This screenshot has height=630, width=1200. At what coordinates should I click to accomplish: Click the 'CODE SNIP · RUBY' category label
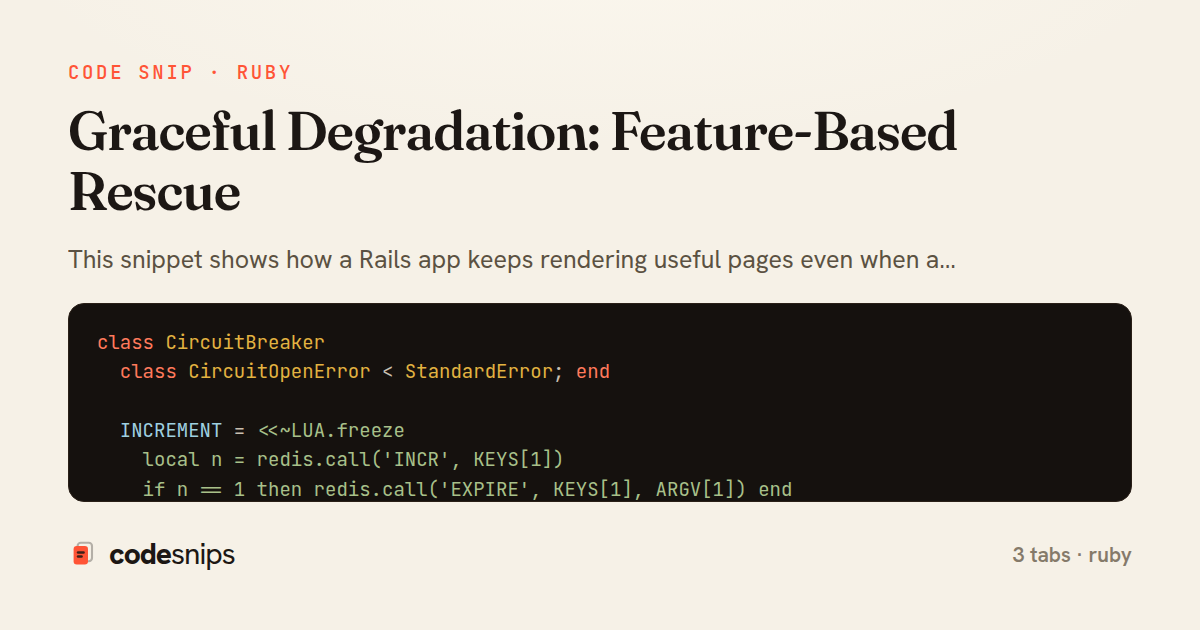click(180, 73)
